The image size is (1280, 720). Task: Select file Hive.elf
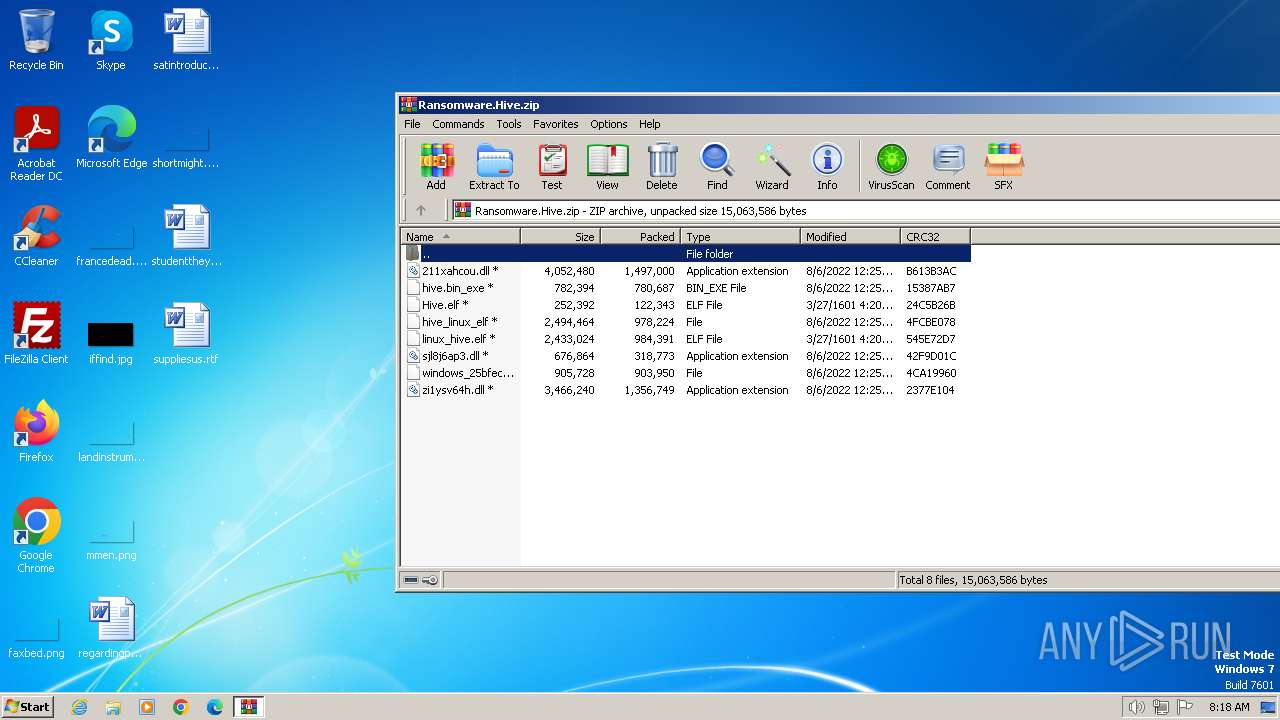click(686, 305)
